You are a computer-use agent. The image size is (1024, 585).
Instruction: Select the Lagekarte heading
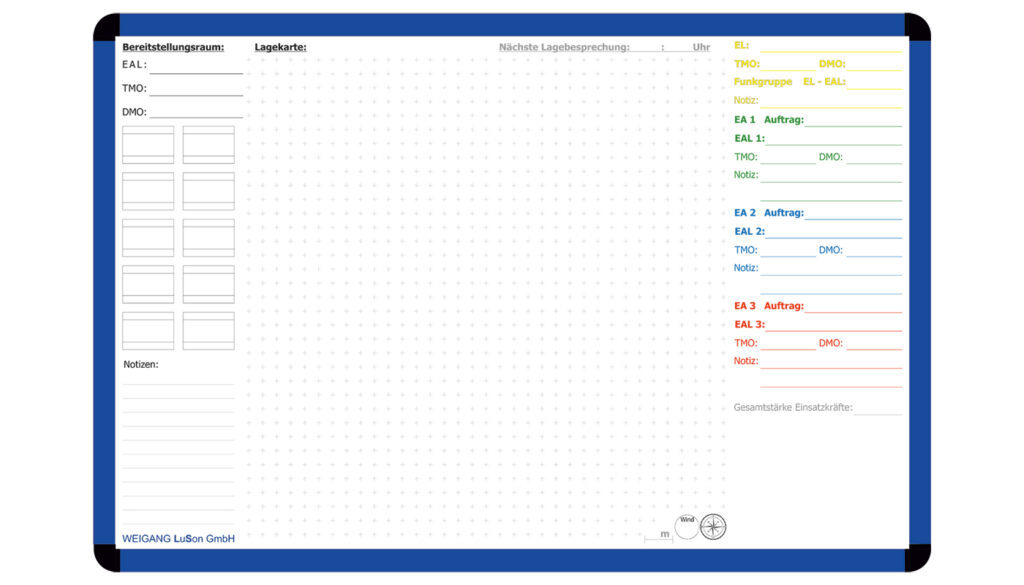click(x=280, y=47)
